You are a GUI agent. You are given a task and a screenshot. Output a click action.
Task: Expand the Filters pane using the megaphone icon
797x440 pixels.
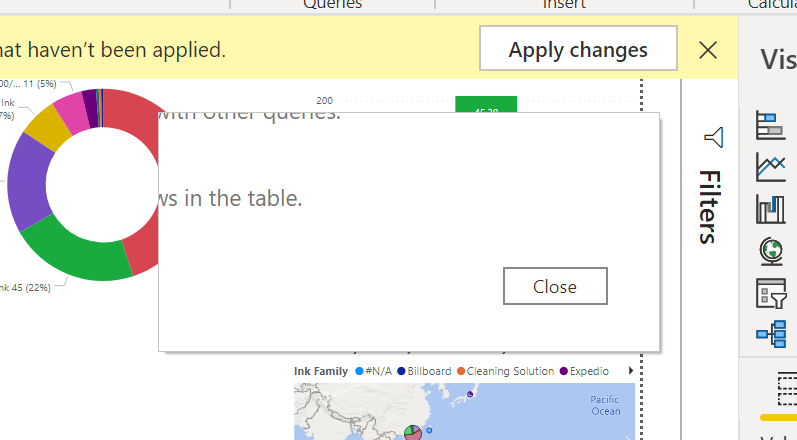pyautogui.click(x=714, y=137)
